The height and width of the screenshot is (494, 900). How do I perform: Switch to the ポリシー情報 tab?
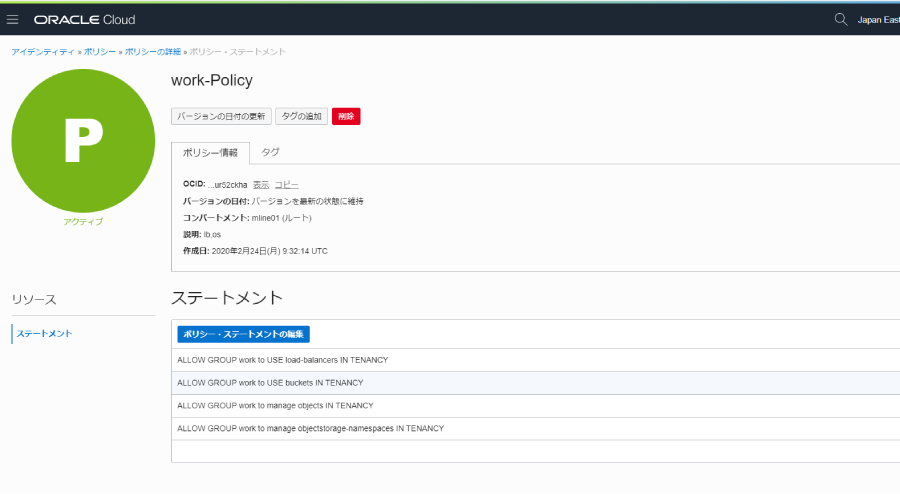210,153
